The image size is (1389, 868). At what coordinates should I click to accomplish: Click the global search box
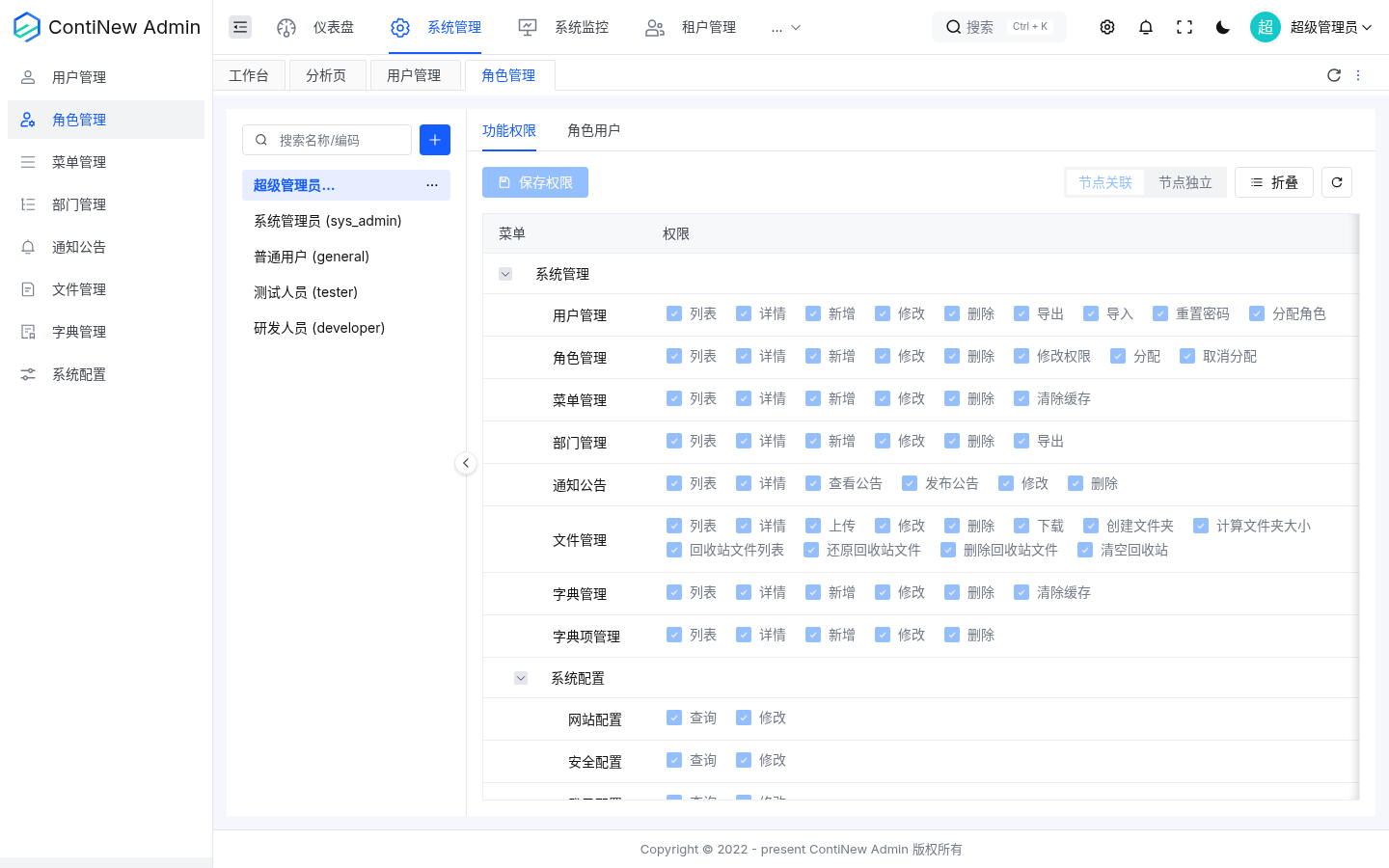click(998, 27)
